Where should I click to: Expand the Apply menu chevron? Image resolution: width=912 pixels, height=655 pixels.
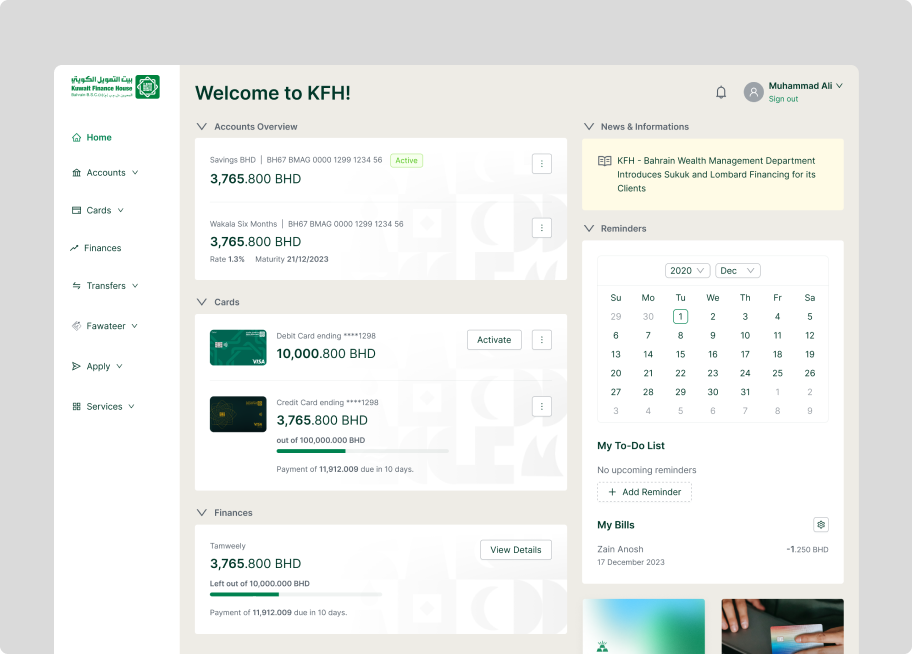(x=119, y=366)
